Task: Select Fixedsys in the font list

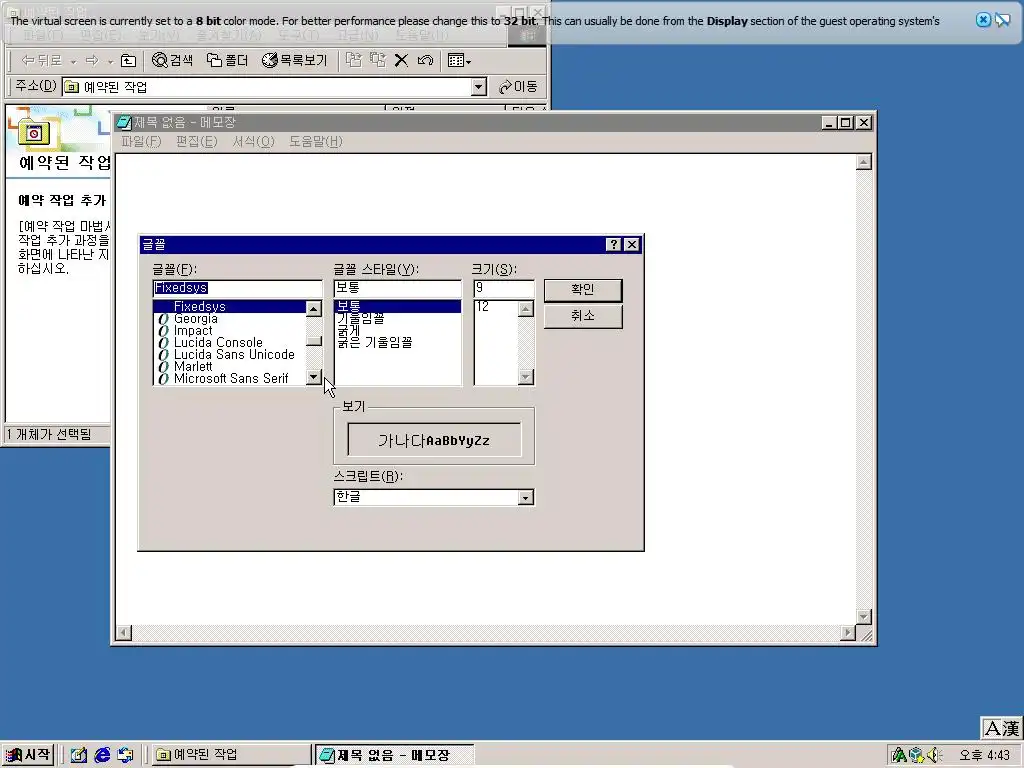Action: pos(229,306)
